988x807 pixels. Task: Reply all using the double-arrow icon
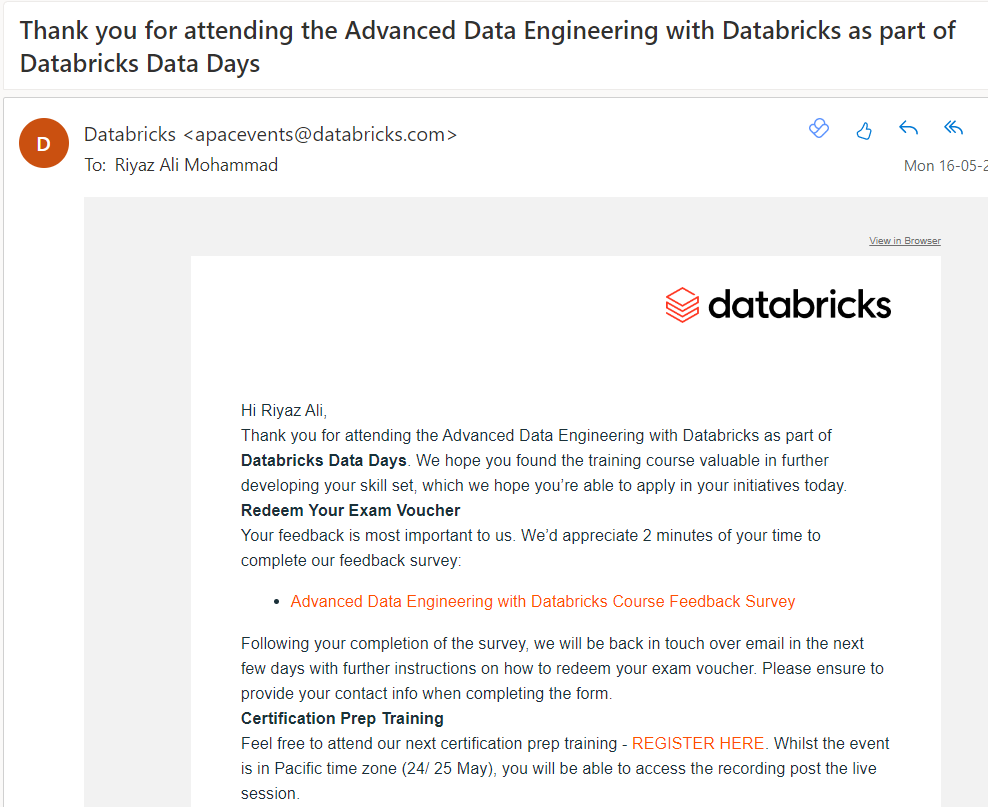click(x=953, y=128)
